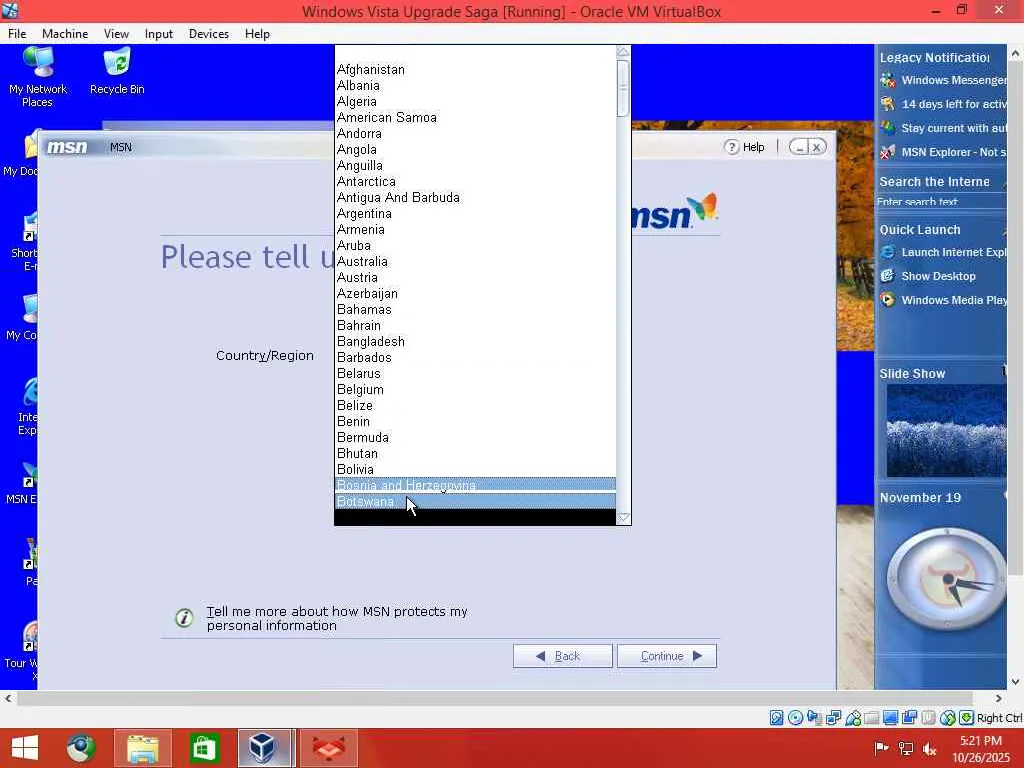1024x768 pixels.
Task: Click the Slide Show thumbnail image
Action: click(x=946, y=430)
